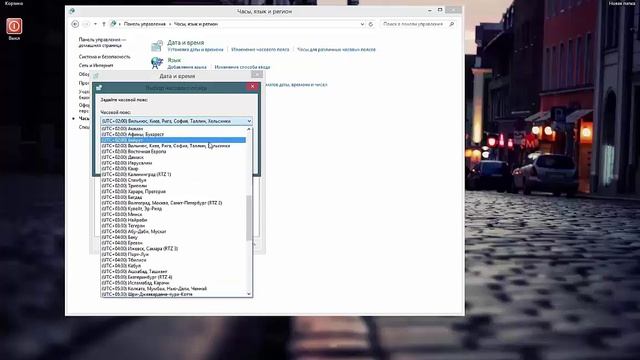Screen dimensions: 640x360
Task: Select (UTC+02:00) Стамбул time zone
Action: (x=173, y=180)
